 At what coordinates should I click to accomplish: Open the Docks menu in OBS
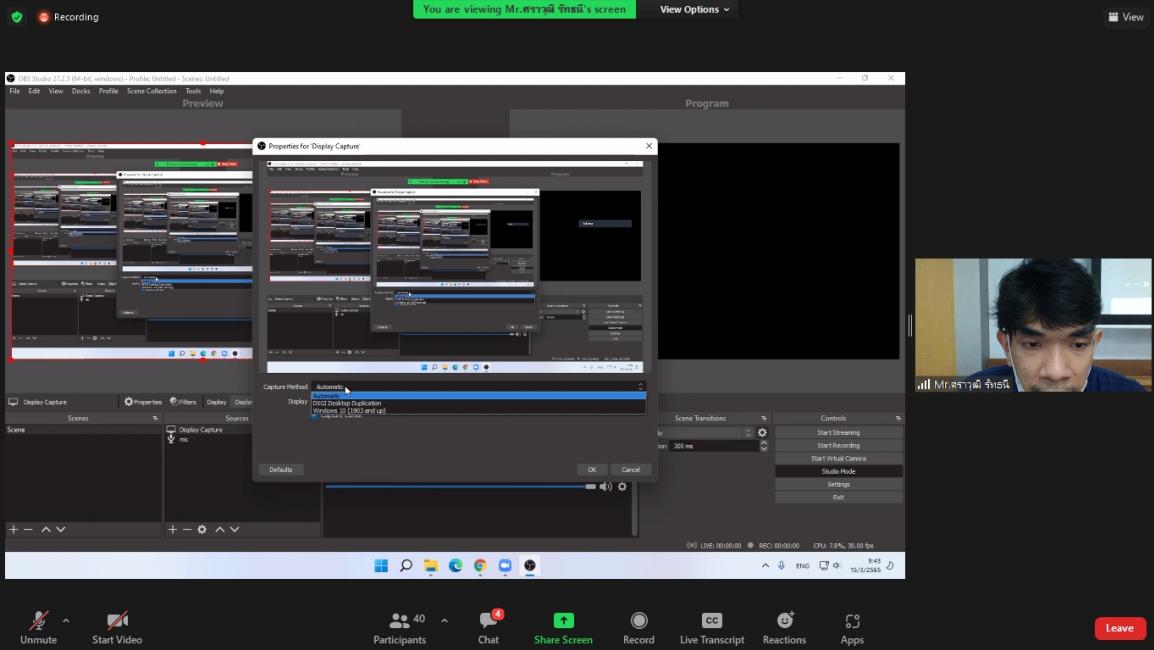(x=81, y=91)
